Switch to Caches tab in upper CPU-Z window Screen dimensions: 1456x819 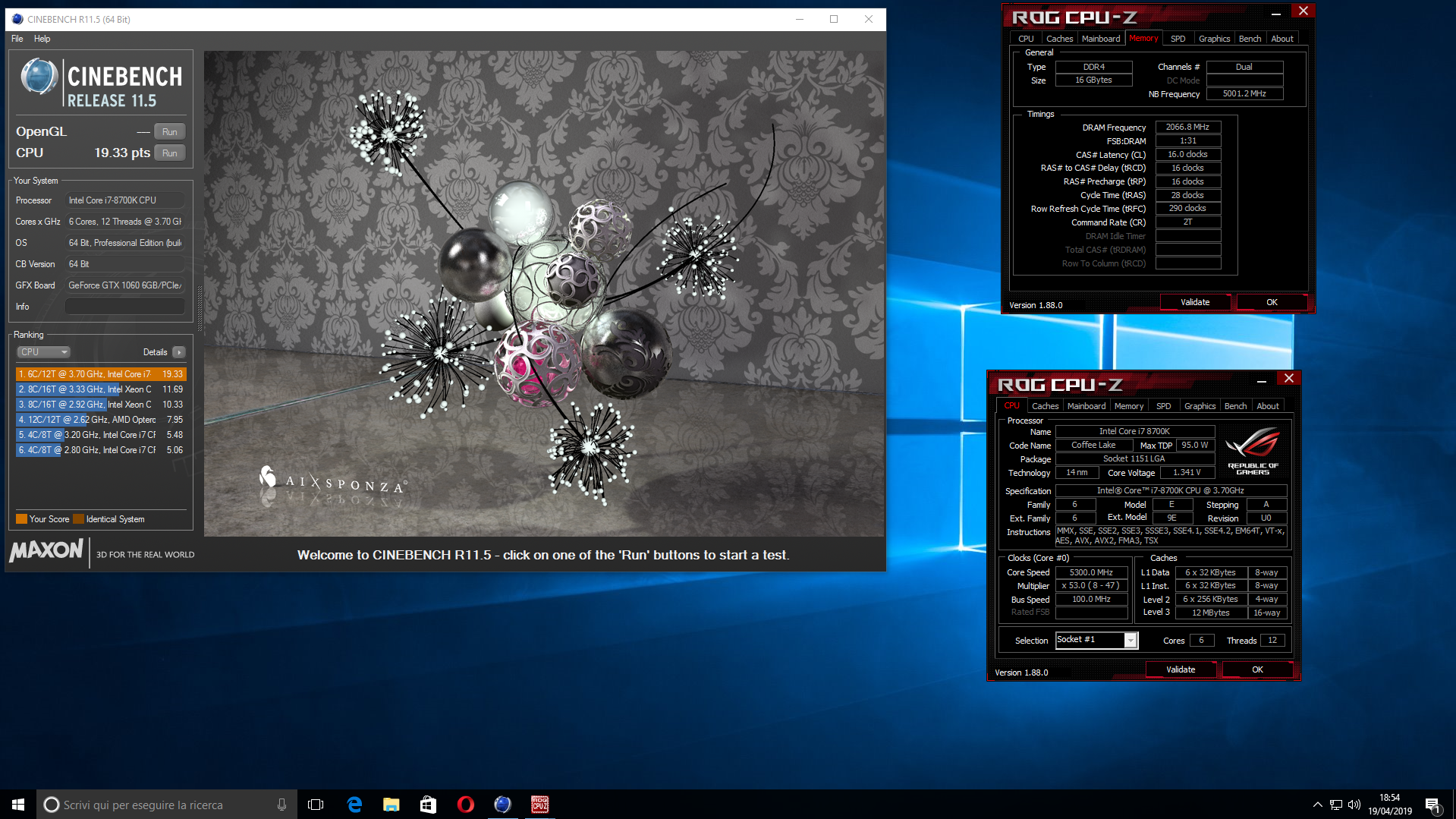pos(1059,39)
